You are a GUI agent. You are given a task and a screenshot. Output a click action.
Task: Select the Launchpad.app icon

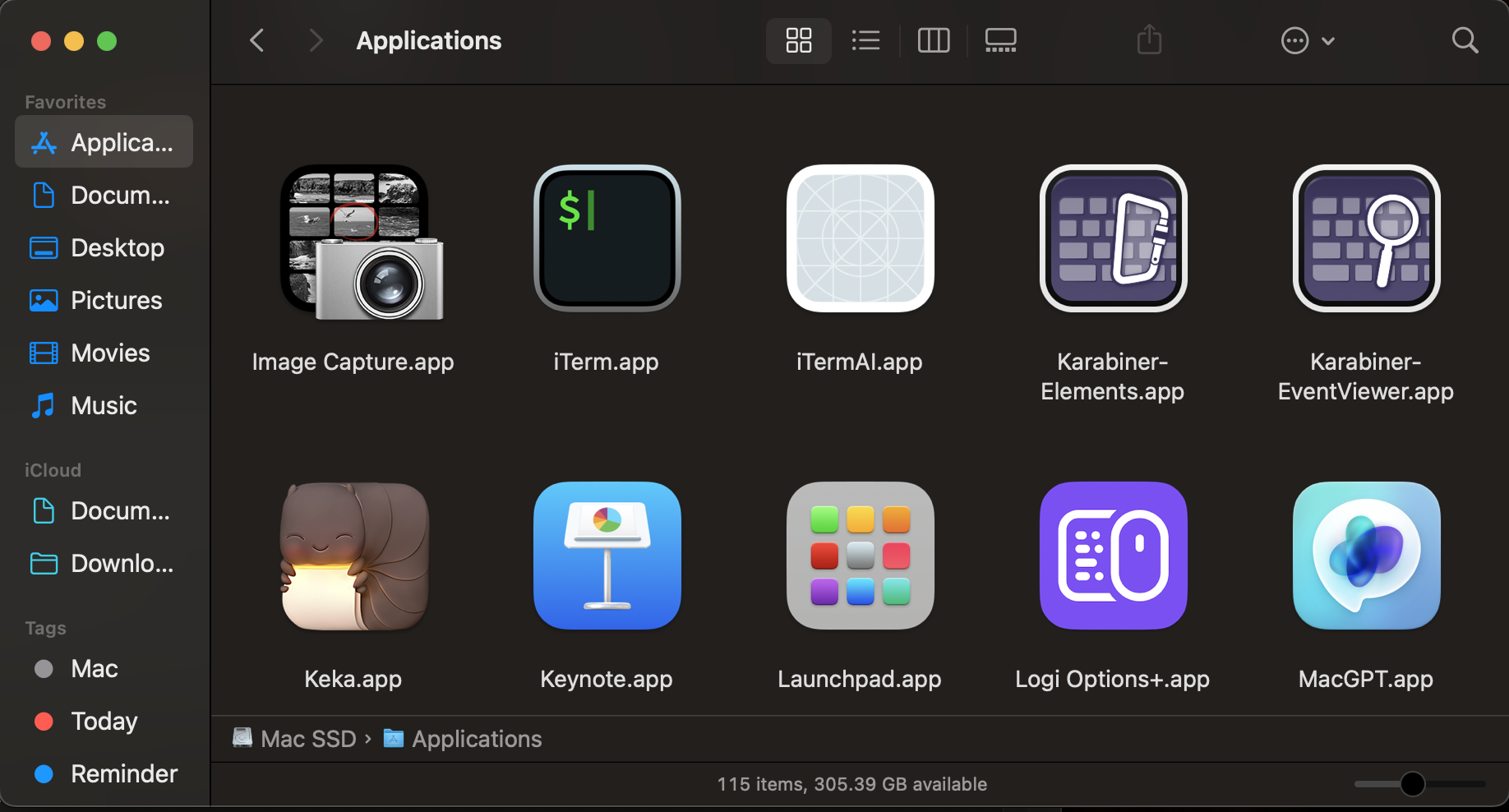coord(861,556)
